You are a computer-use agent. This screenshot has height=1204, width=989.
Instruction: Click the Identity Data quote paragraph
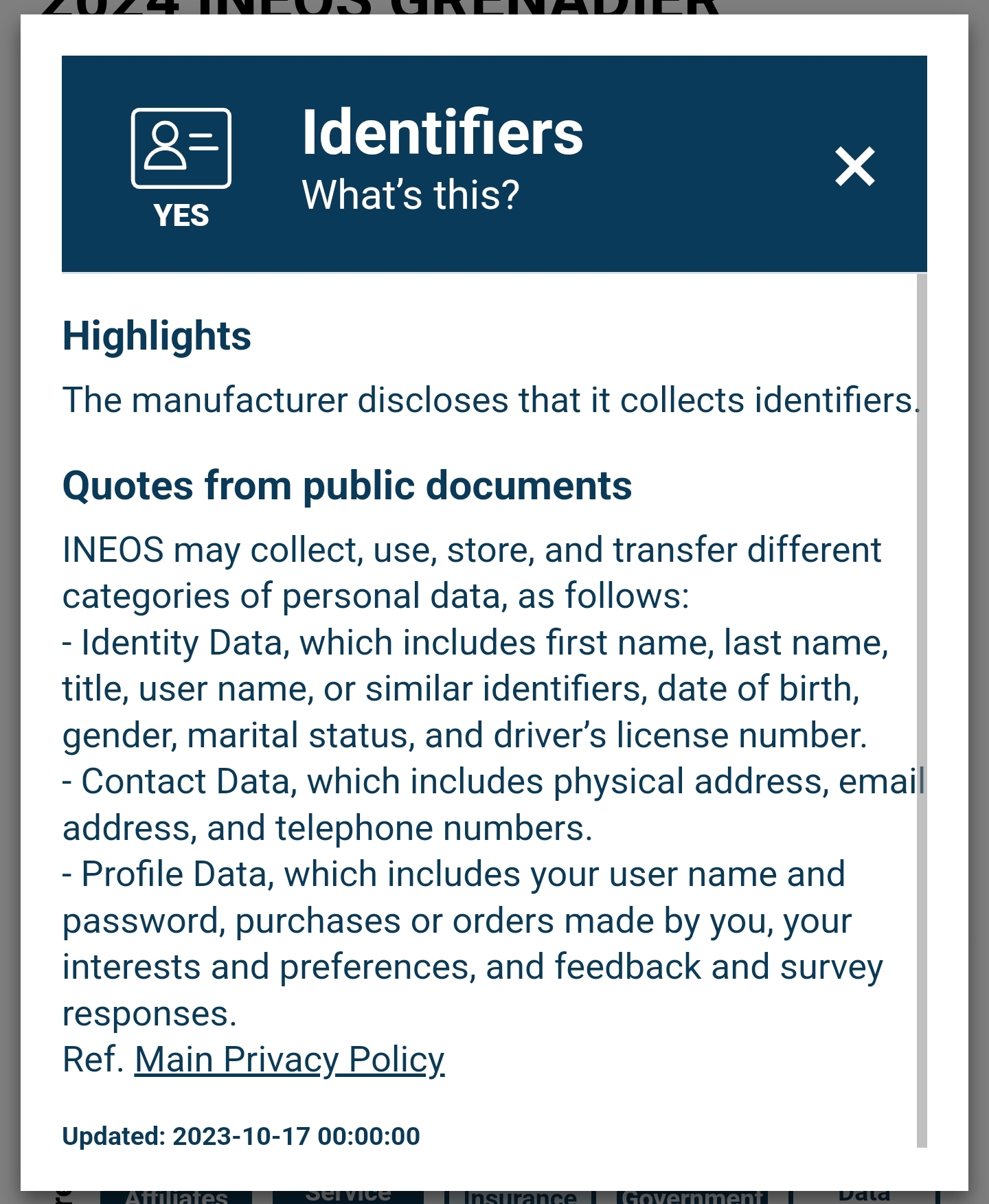tap(474, 689)
